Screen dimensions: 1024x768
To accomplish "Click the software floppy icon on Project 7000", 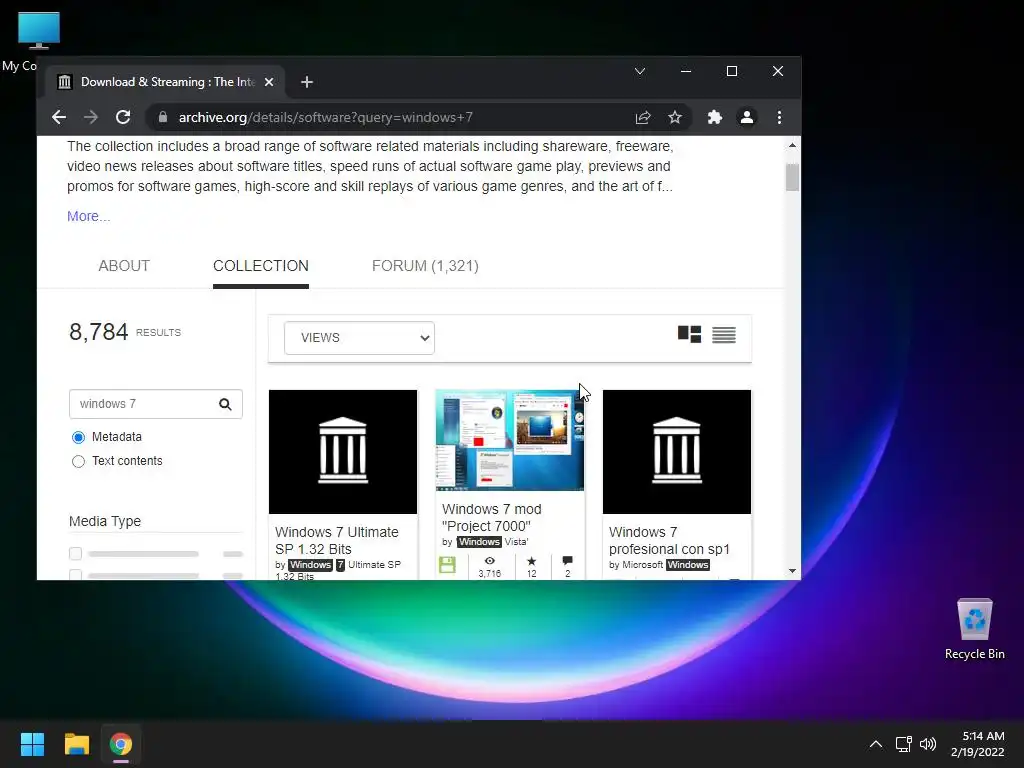I will [447, 565].
